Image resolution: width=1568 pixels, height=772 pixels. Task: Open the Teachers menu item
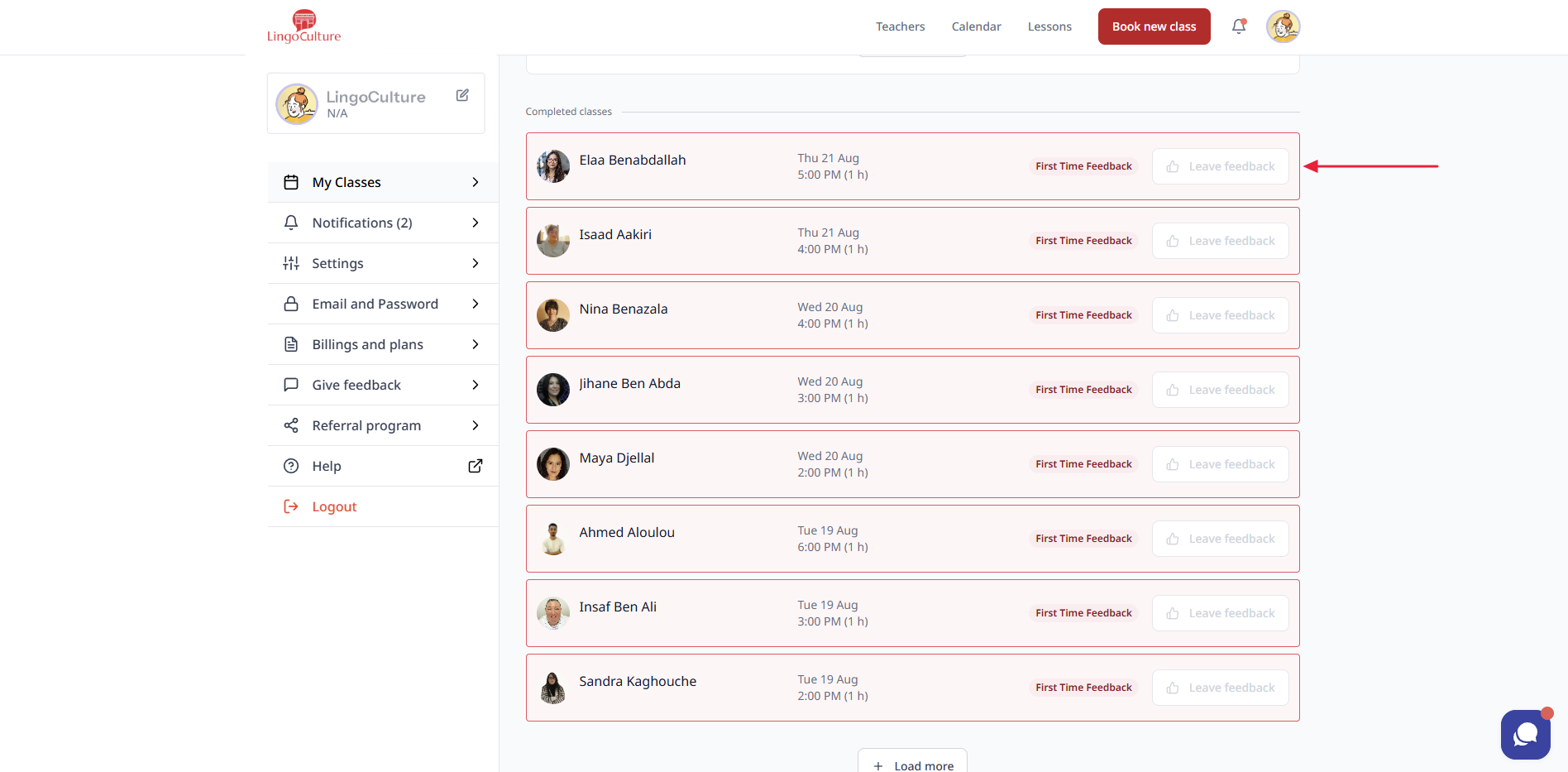pyautogui.click(x=900, y=26)
